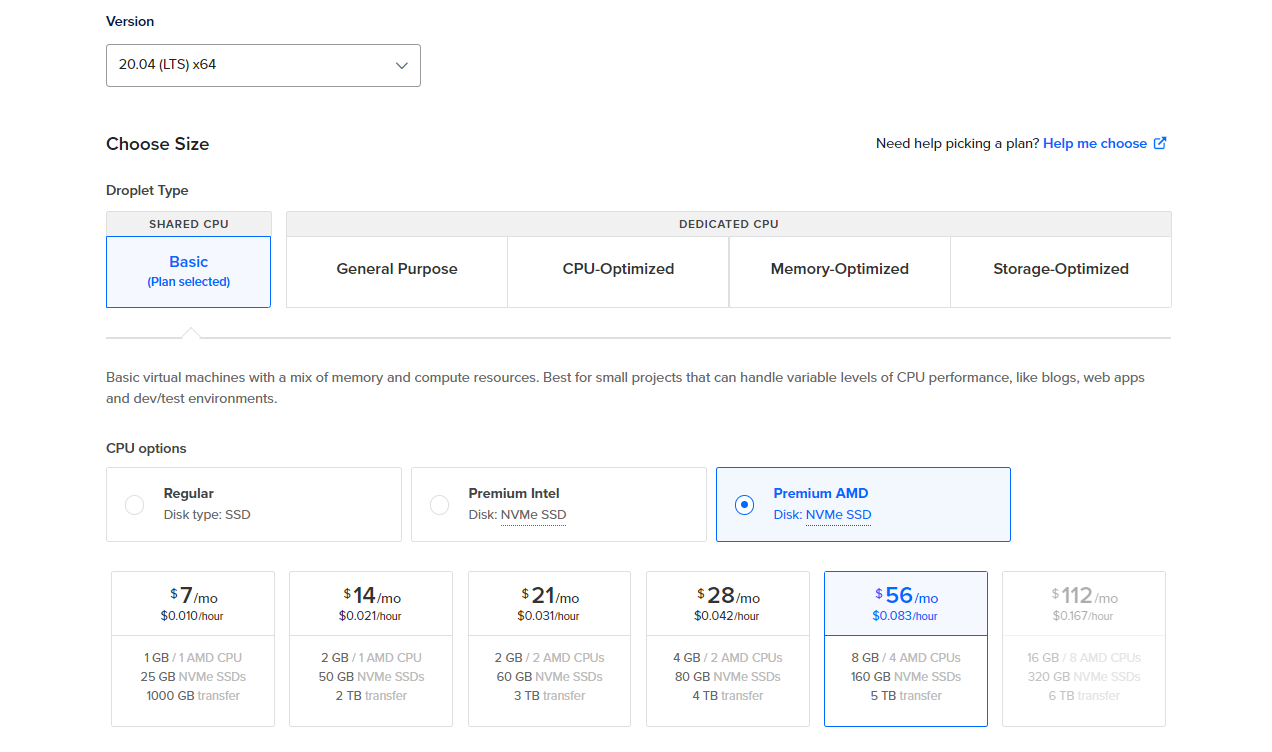Click the DEDICATED CPU header

[729, 224]
